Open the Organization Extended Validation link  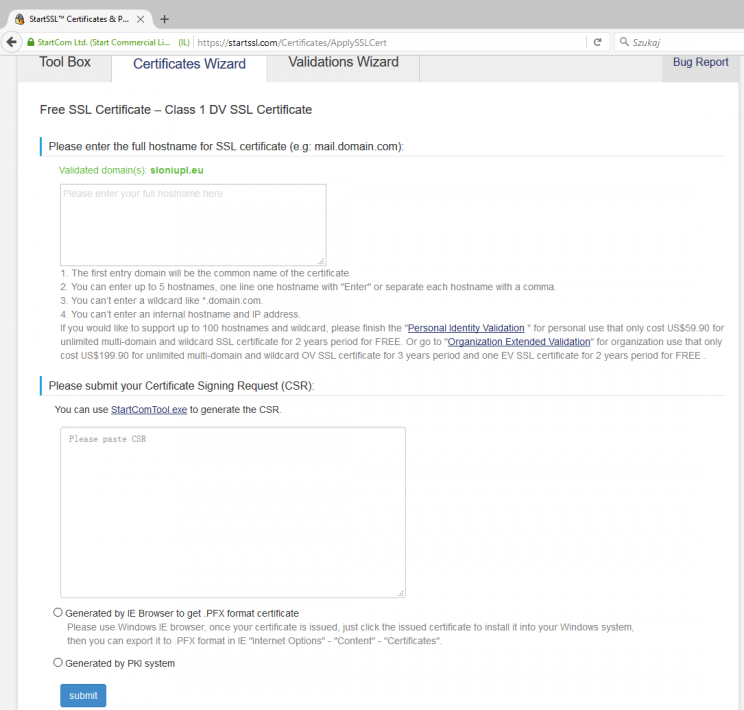pyautogui.click(x=519, y=342)
